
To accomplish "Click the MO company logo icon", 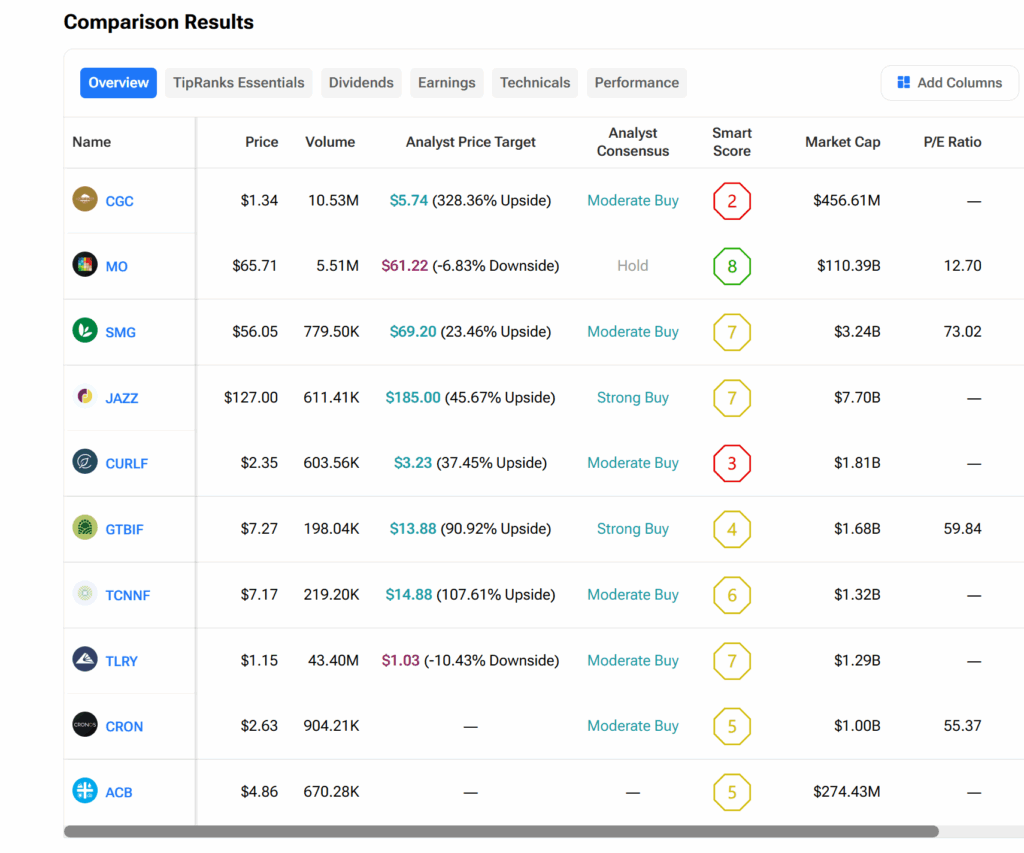I will click(x=85, y=265).
